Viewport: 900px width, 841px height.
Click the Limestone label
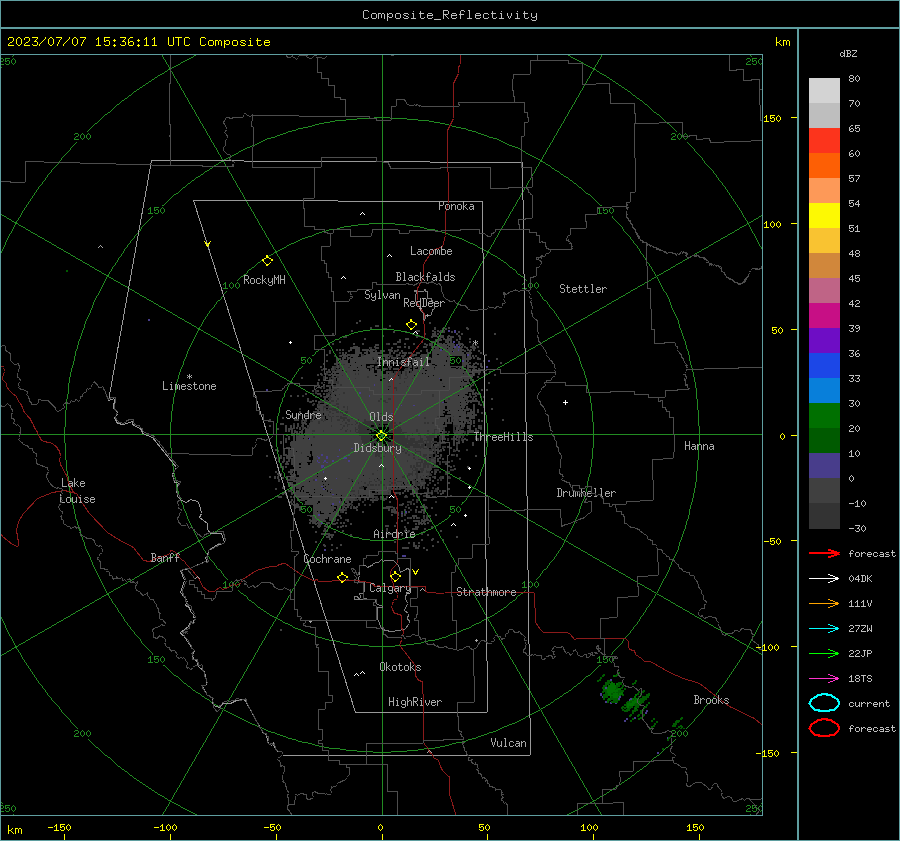tap(189, 386)
